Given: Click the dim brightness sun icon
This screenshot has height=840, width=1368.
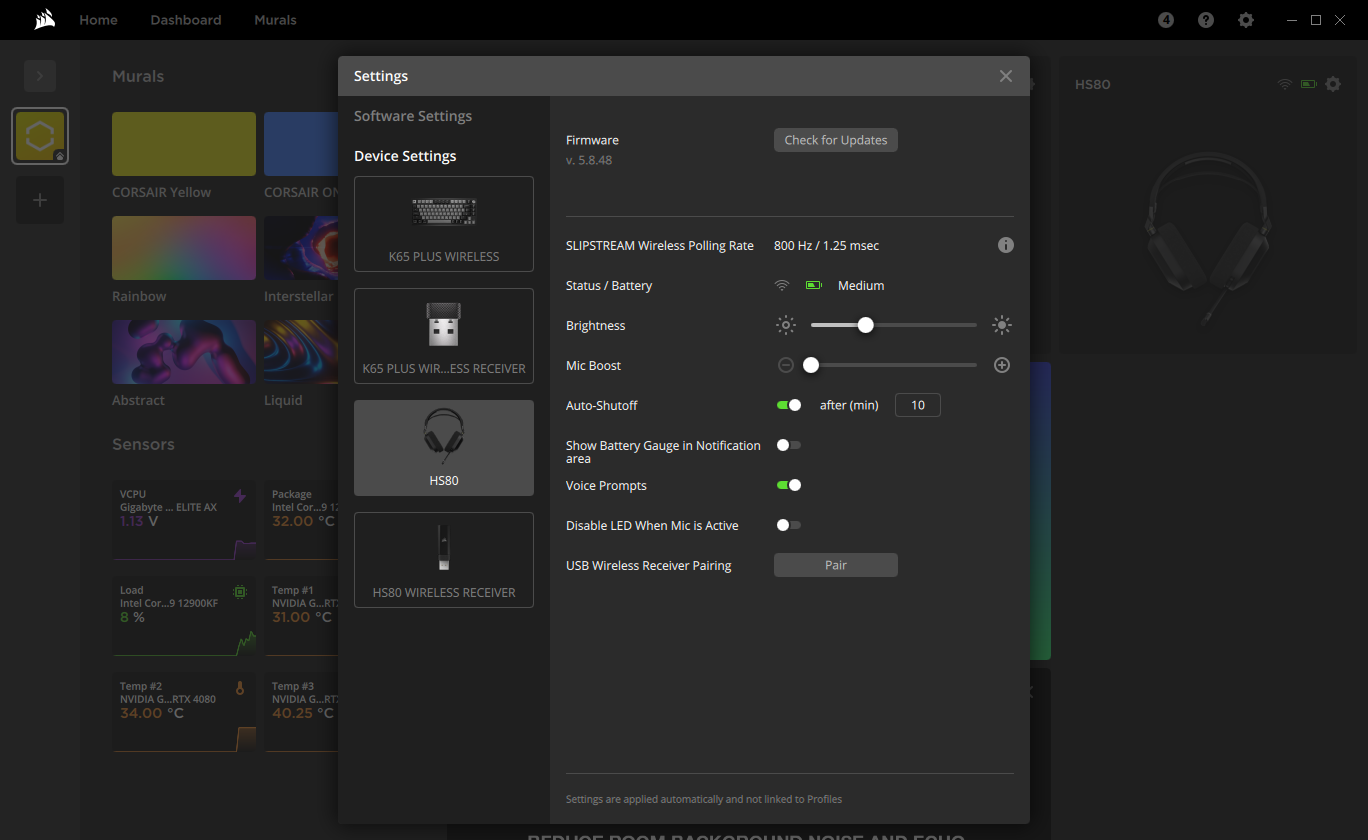Looking at the screenshot, I should click(x=786, y=325).
